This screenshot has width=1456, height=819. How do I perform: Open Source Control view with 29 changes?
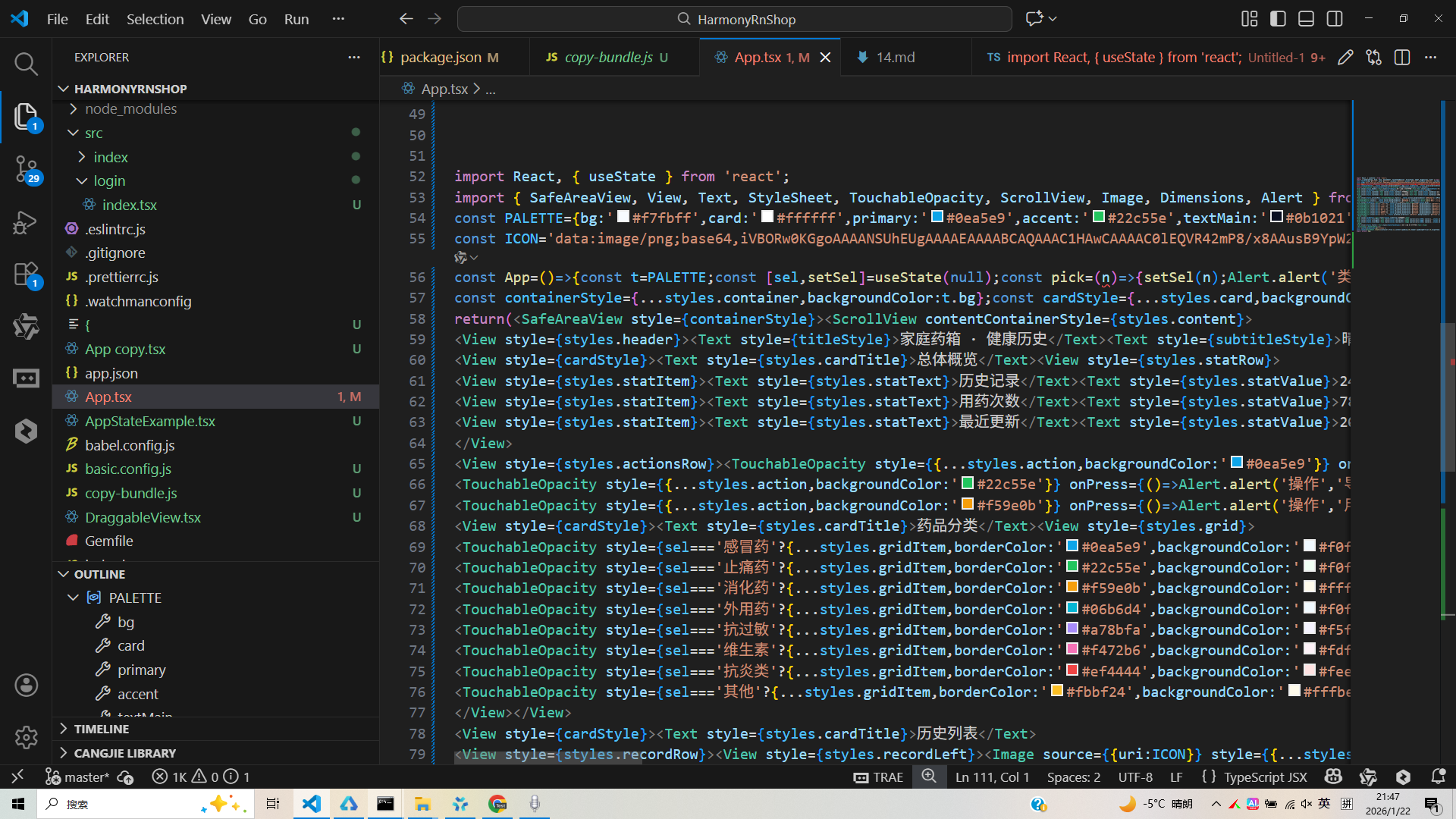pos(26,168)
